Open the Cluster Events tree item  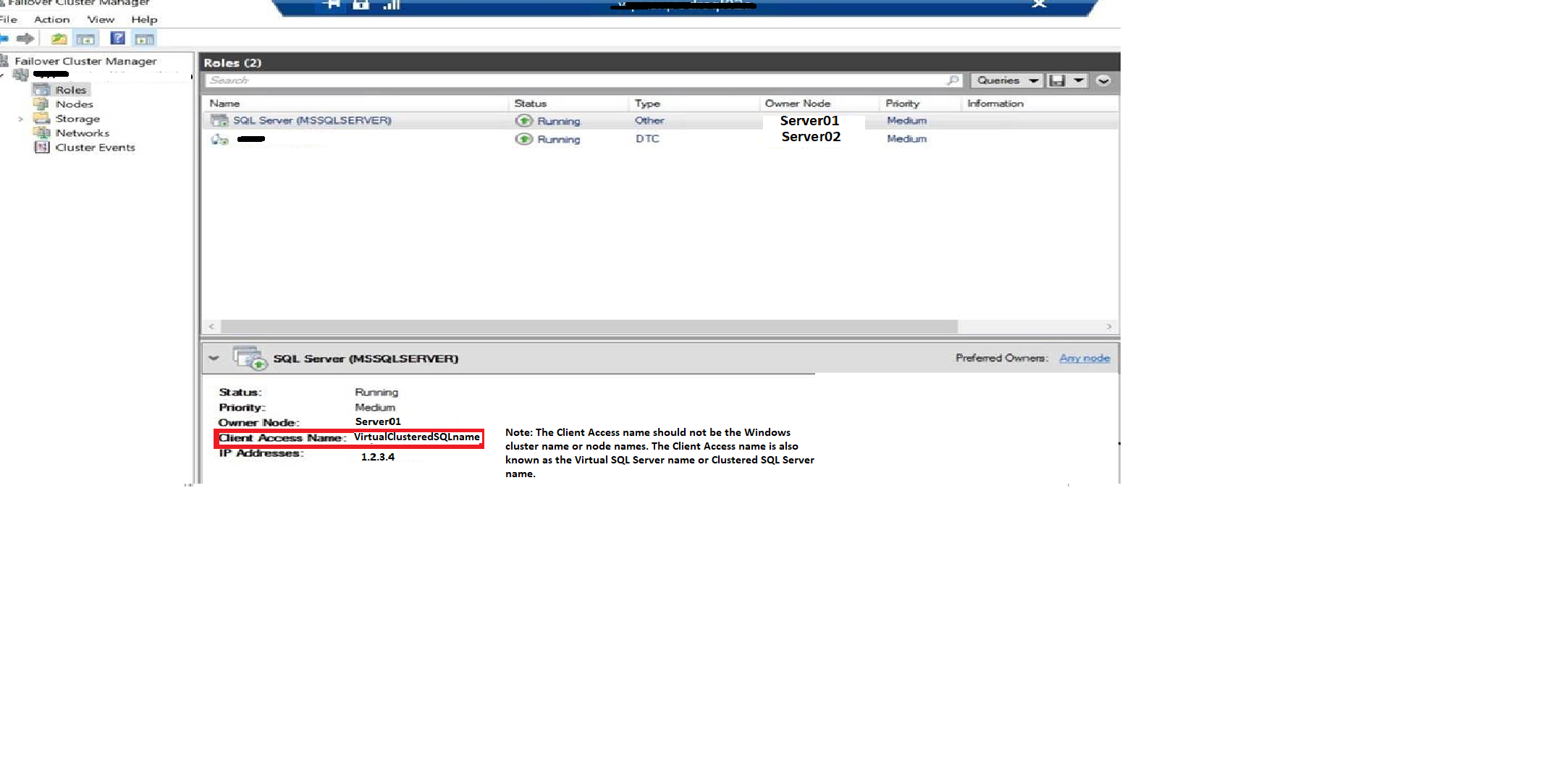[95, 148]
